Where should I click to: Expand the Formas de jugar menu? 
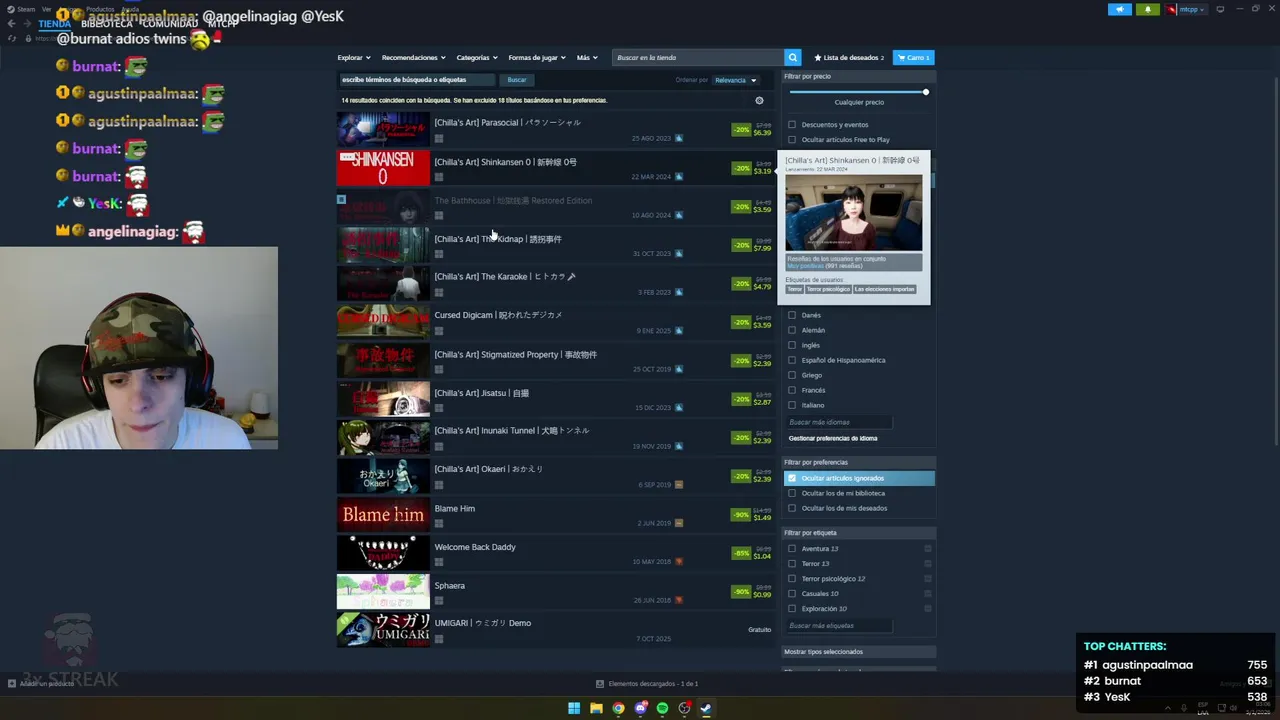point(537,58)
